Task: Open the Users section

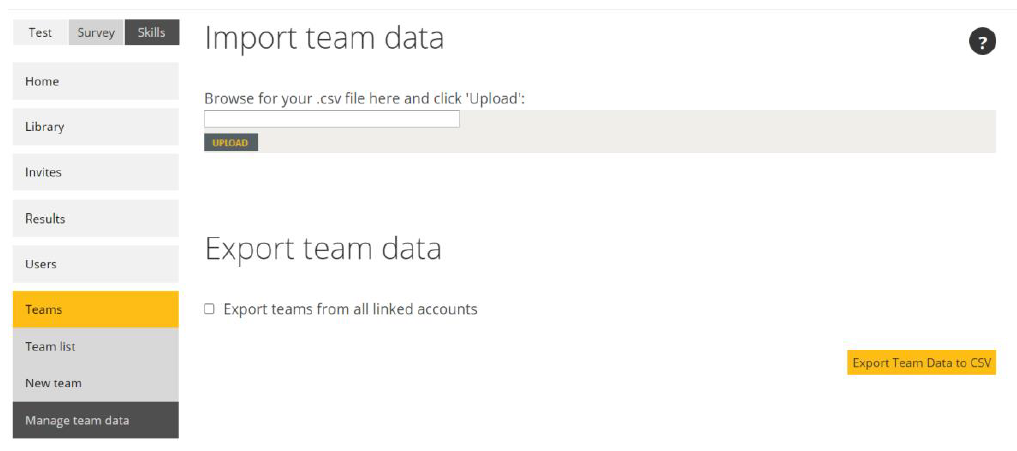Action: (x=96, y=263)
